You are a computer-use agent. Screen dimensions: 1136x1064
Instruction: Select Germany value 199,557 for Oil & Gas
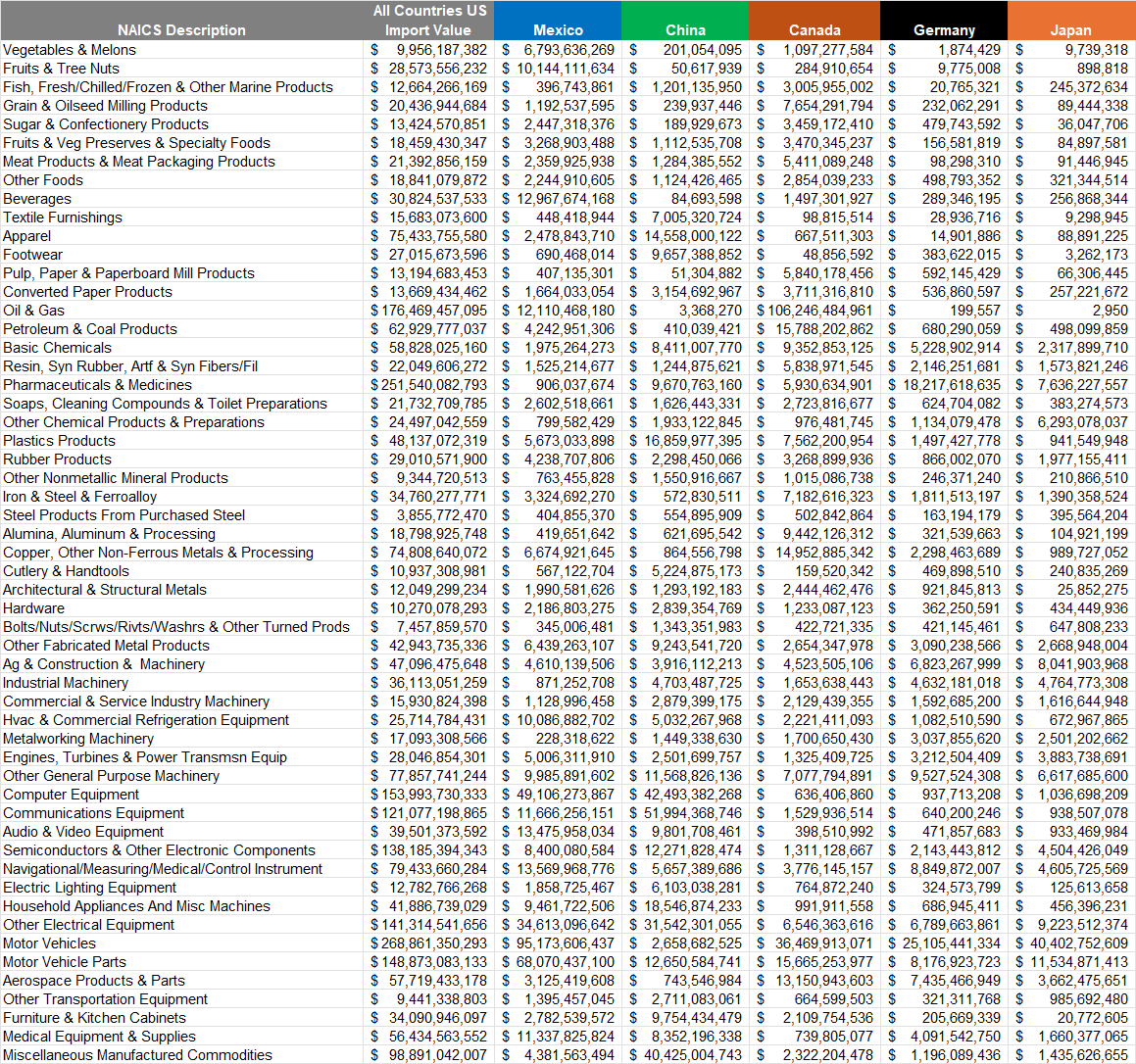click(x=944, y=311)
